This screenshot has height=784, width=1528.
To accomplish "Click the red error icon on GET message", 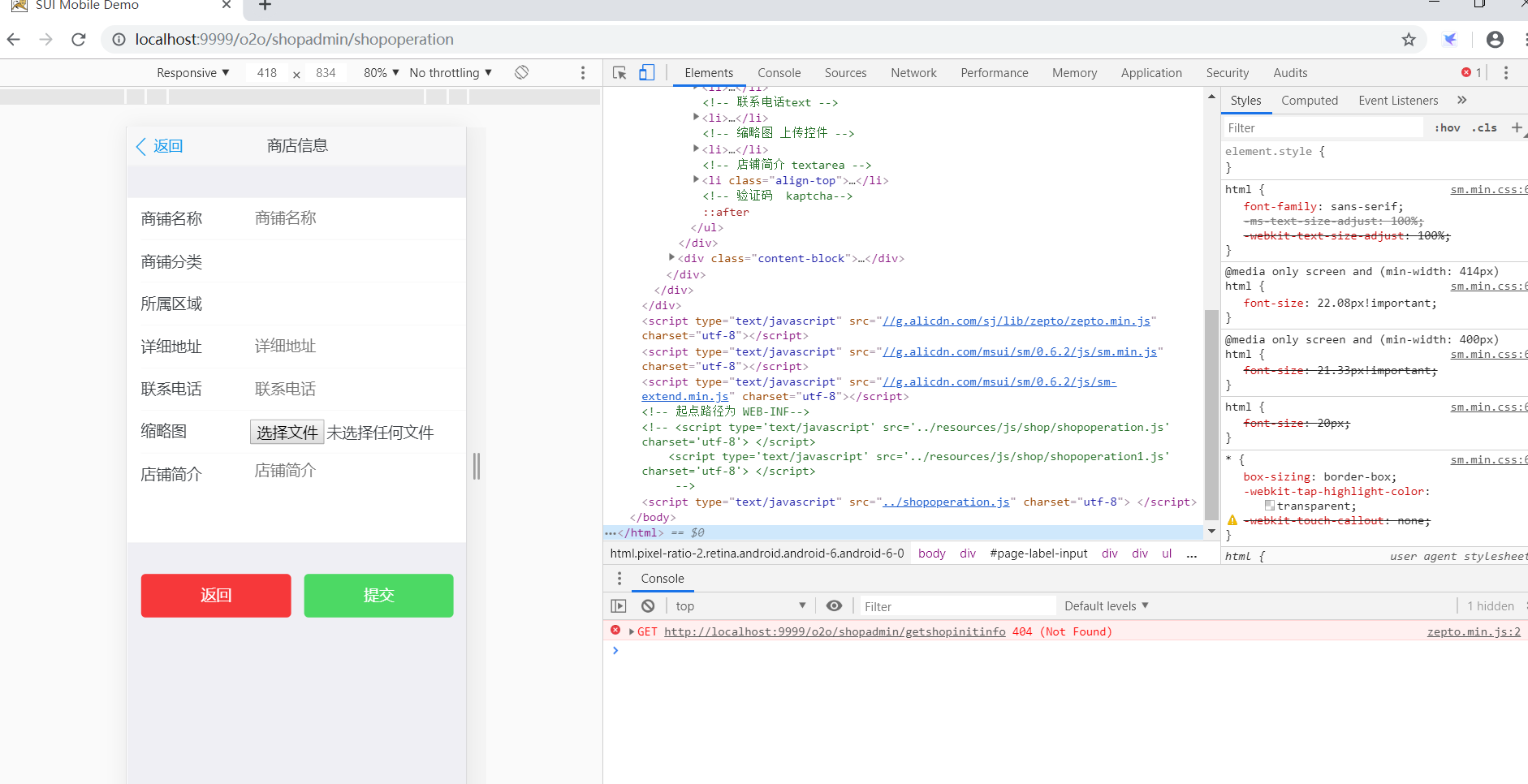I will pyautogui.click(x=615, y=631).
